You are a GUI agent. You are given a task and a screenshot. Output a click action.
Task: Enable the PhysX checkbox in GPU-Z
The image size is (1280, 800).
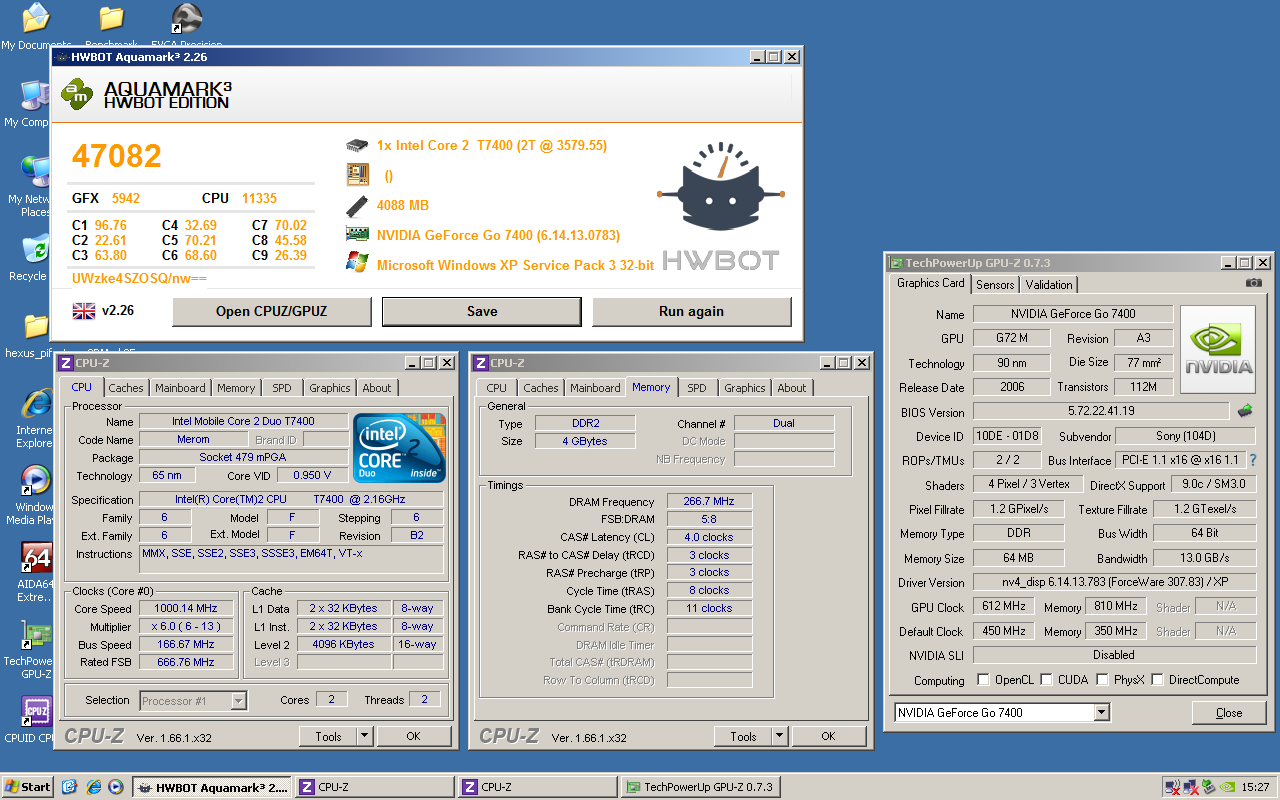tap(1102, 680)
